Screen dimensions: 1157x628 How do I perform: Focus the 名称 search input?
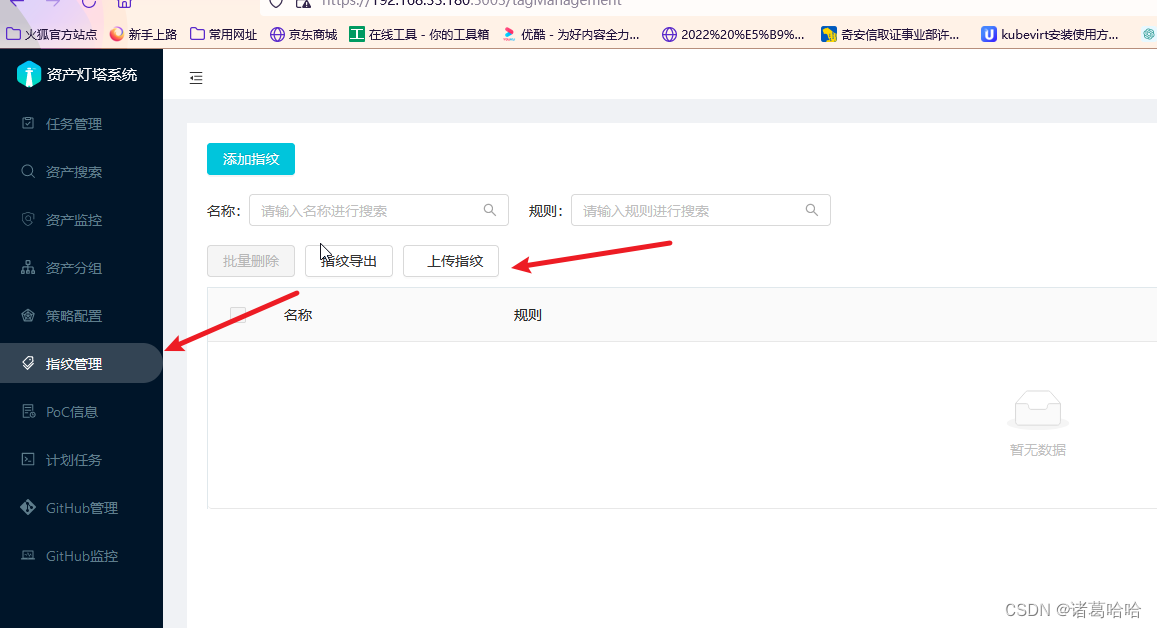(x=379, y=210)
